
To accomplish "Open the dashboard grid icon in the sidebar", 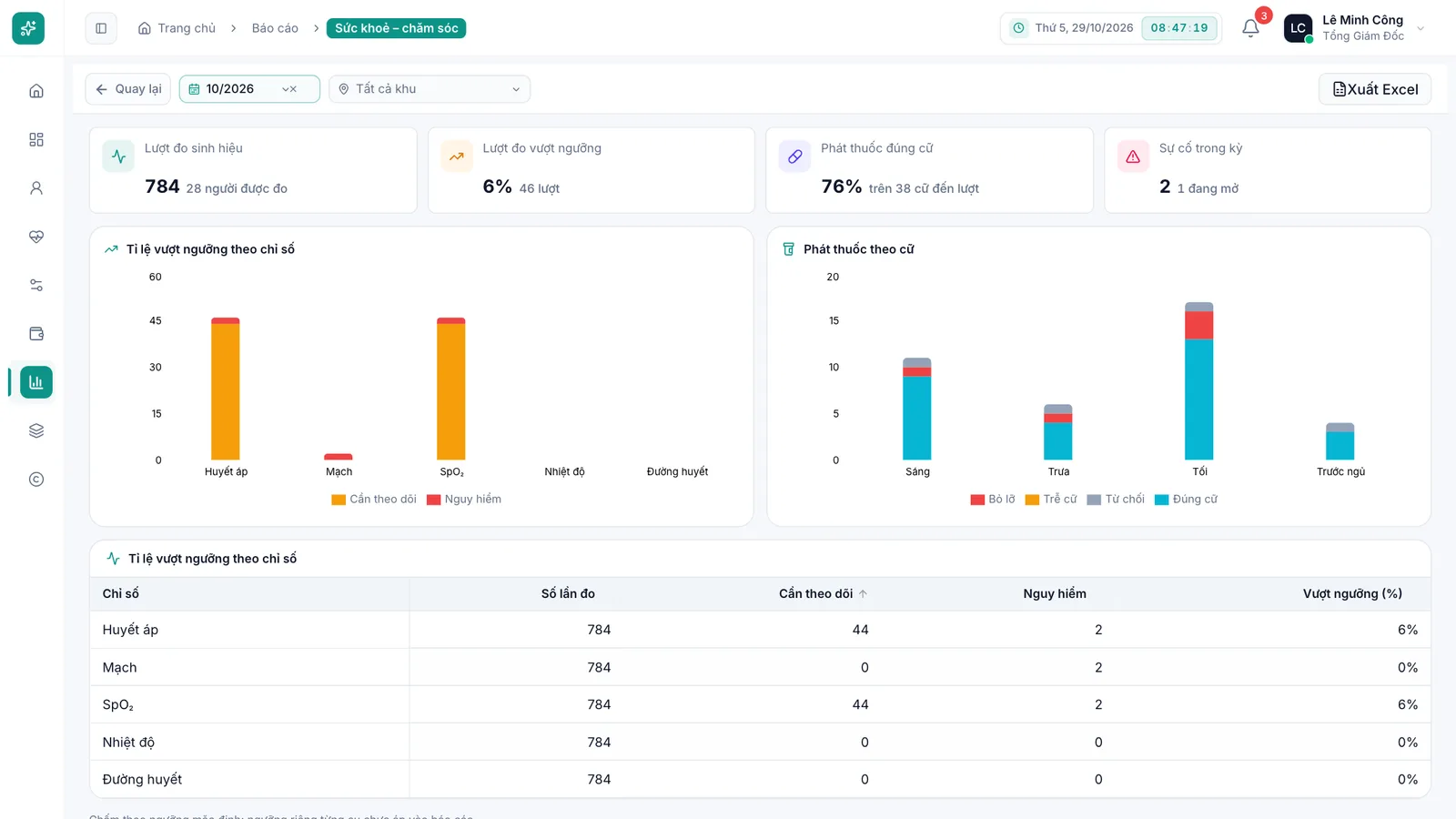I will pos(36,139).
